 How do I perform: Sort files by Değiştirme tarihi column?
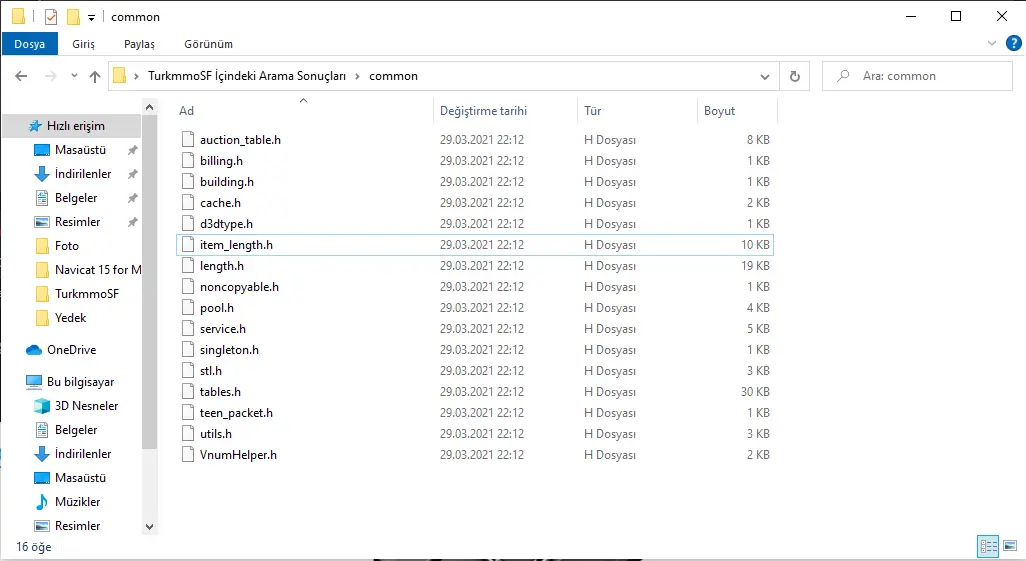[483, 111]
